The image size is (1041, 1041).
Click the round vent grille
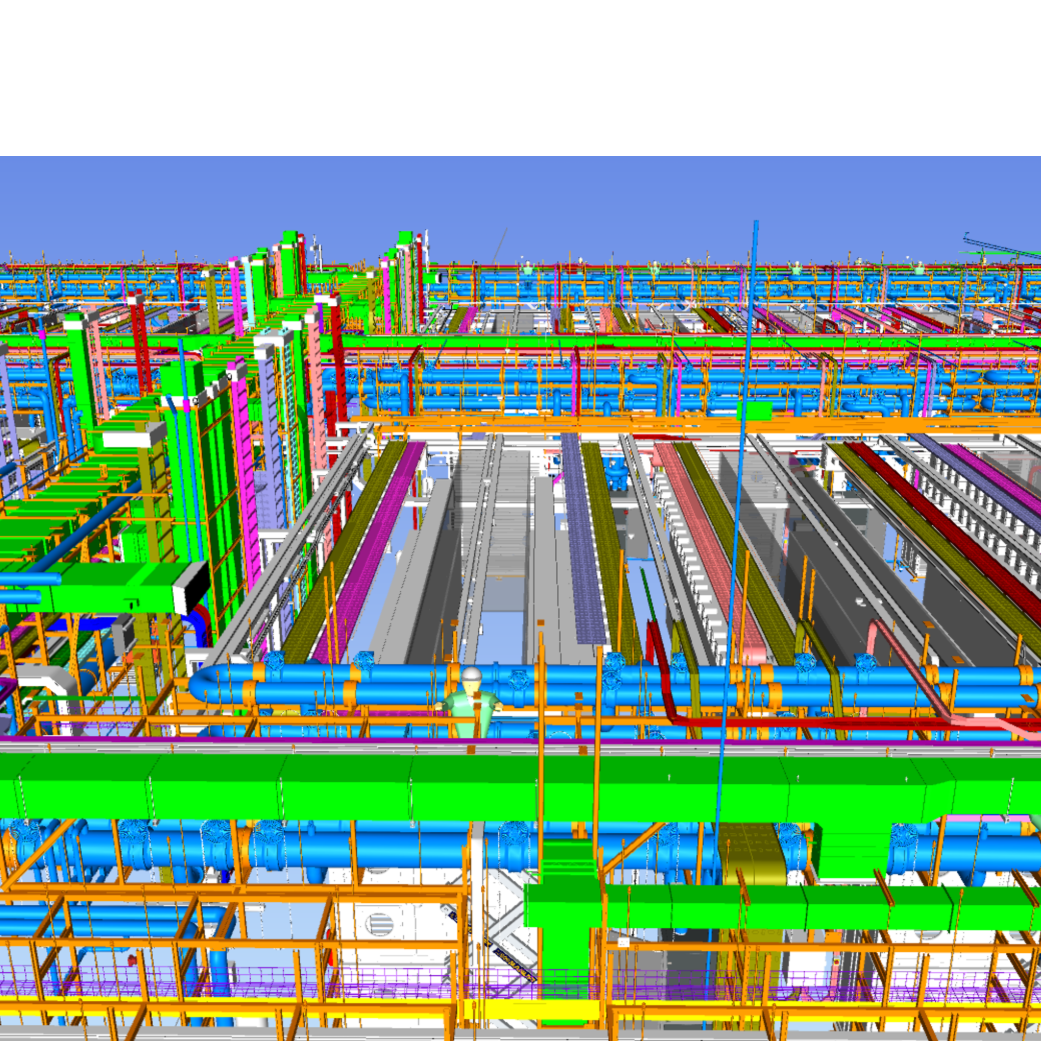[379, 923]
